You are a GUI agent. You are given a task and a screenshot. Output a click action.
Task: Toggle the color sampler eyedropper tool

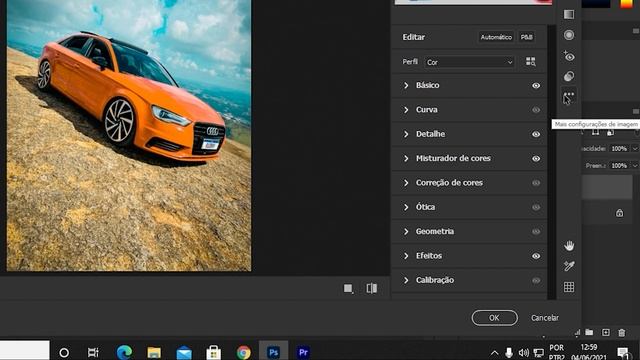pyautogui.click(x=569, y=266)
